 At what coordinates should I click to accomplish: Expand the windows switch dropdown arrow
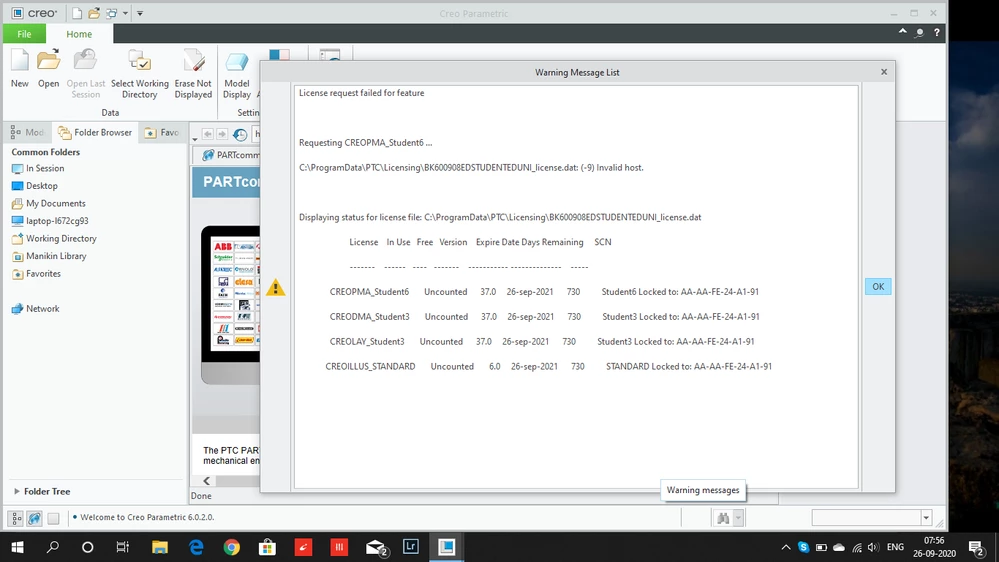coord(125,13)
